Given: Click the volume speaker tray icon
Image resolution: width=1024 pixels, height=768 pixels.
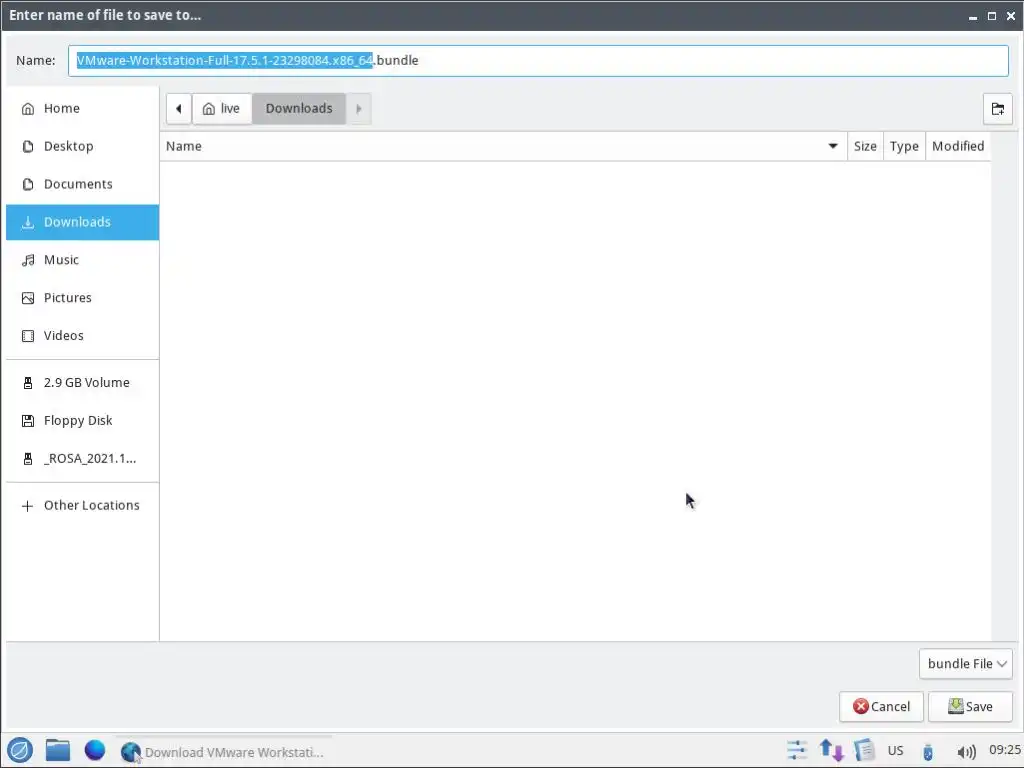Looking at the screenshot, I should tap(966, 752).
